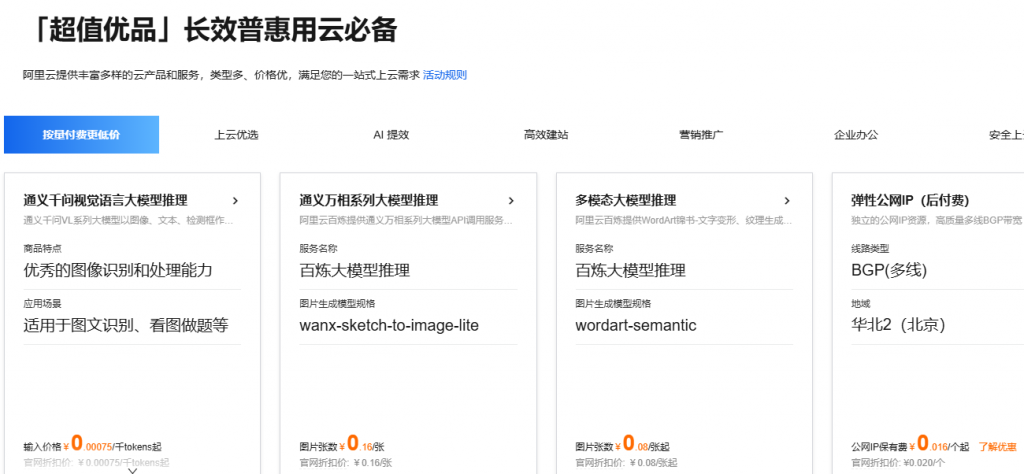Open the 营销推广 tab
Screen dimensions: 1024x474
(x=701, y=135)
